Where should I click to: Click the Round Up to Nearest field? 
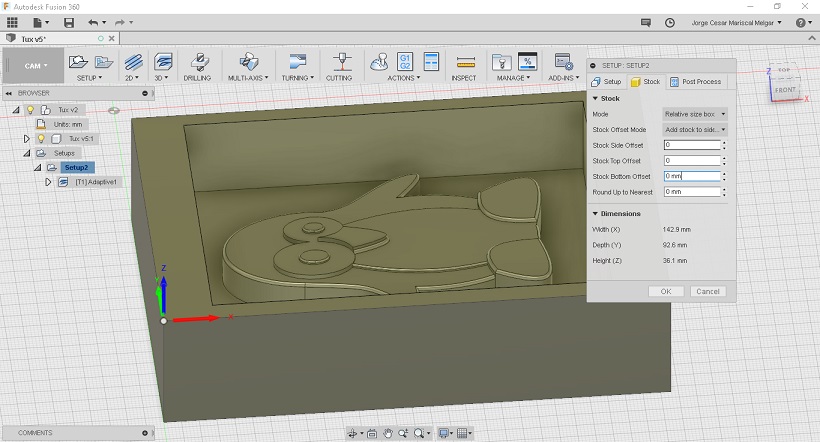point(692,192)
